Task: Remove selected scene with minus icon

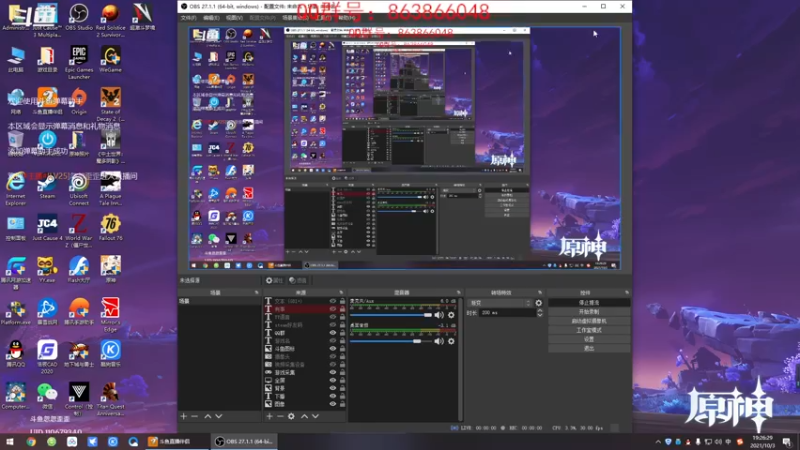Action: (194, 416)
